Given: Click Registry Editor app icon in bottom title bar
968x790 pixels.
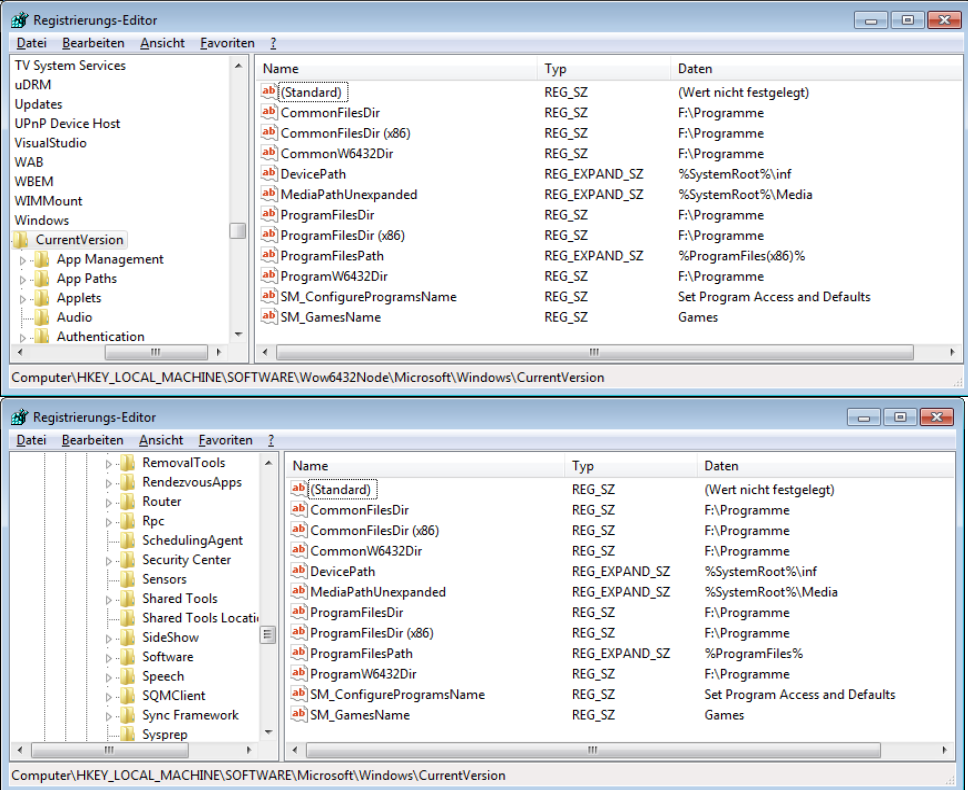Looking at the screenshot, I should tap(20, 417).
